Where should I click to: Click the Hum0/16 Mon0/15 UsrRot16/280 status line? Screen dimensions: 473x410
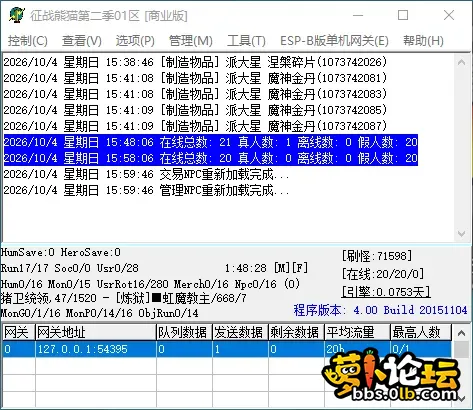point(151,284)
